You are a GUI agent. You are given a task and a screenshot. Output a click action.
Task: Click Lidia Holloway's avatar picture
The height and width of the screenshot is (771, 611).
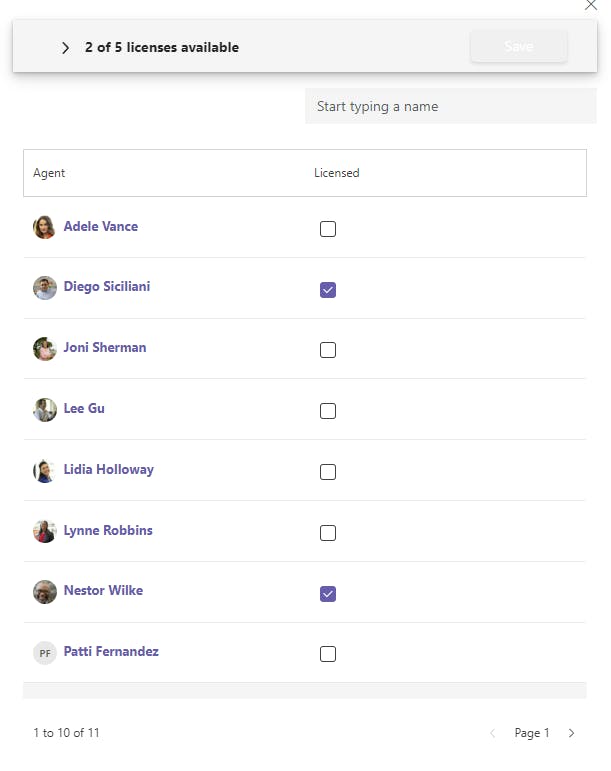44,471
